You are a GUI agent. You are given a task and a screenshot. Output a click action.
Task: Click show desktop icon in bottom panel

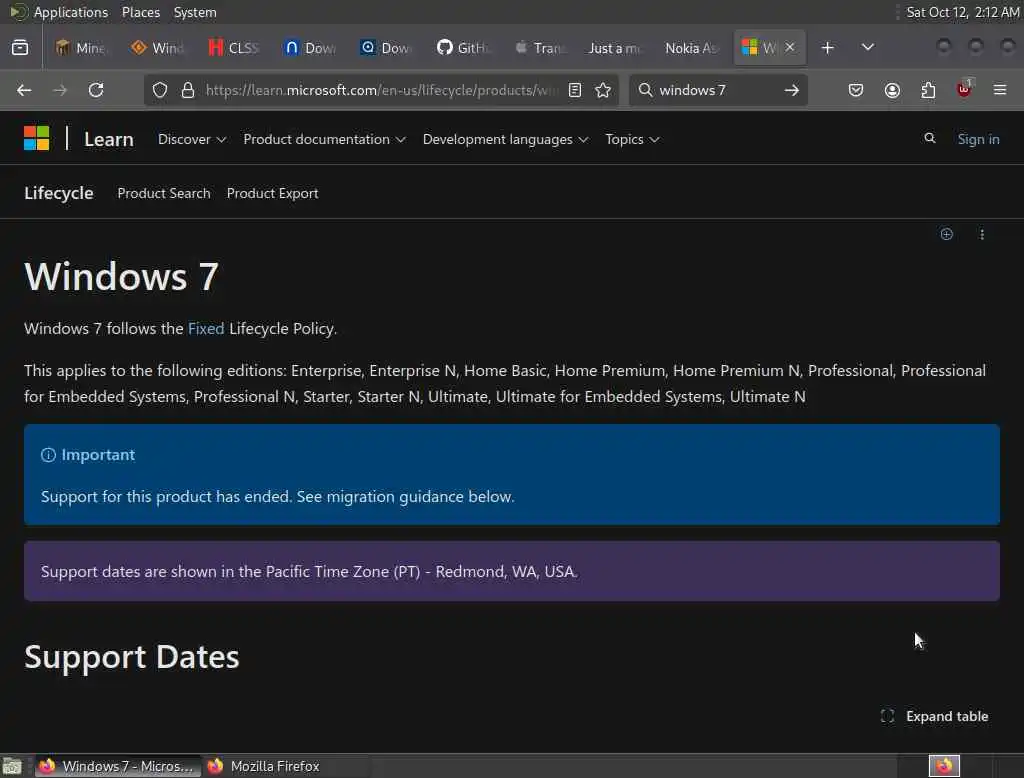(12, 766)
